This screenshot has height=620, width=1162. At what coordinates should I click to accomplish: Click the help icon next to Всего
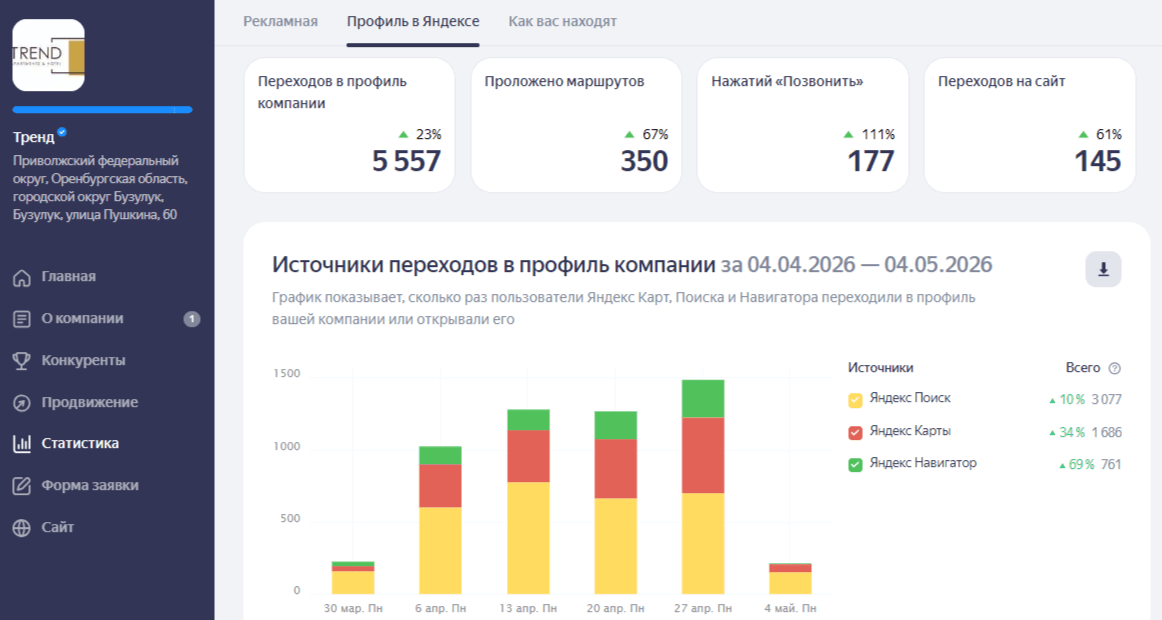coord(1114,368)
